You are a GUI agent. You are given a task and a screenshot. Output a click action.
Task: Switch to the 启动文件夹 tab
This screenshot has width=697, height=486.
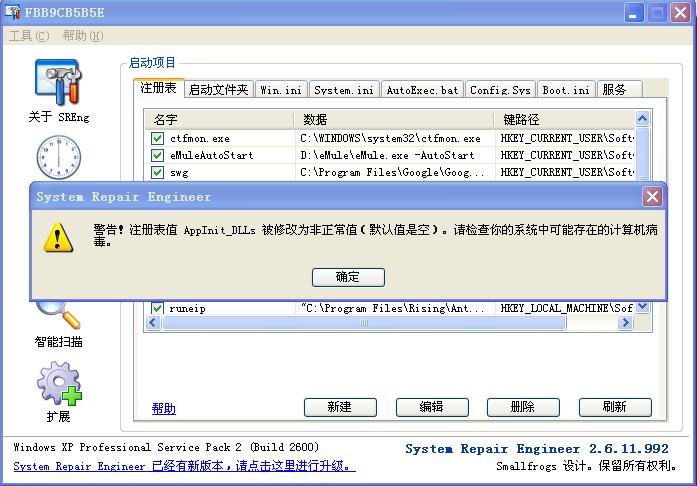(218, 89)
